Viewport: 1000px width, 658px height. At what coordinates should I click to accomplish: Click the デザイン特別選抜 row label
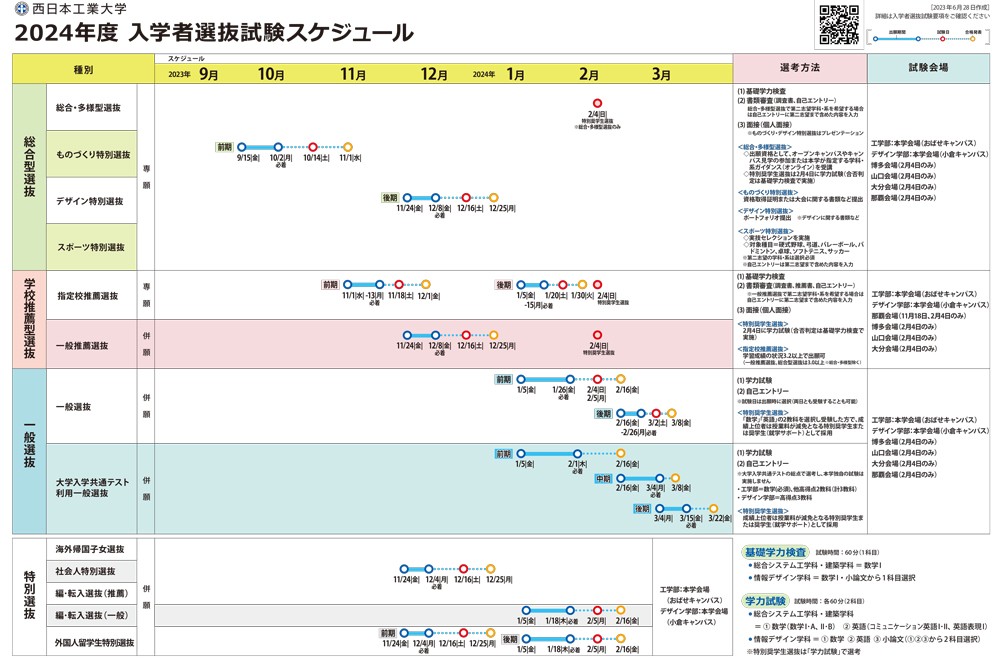89,201
